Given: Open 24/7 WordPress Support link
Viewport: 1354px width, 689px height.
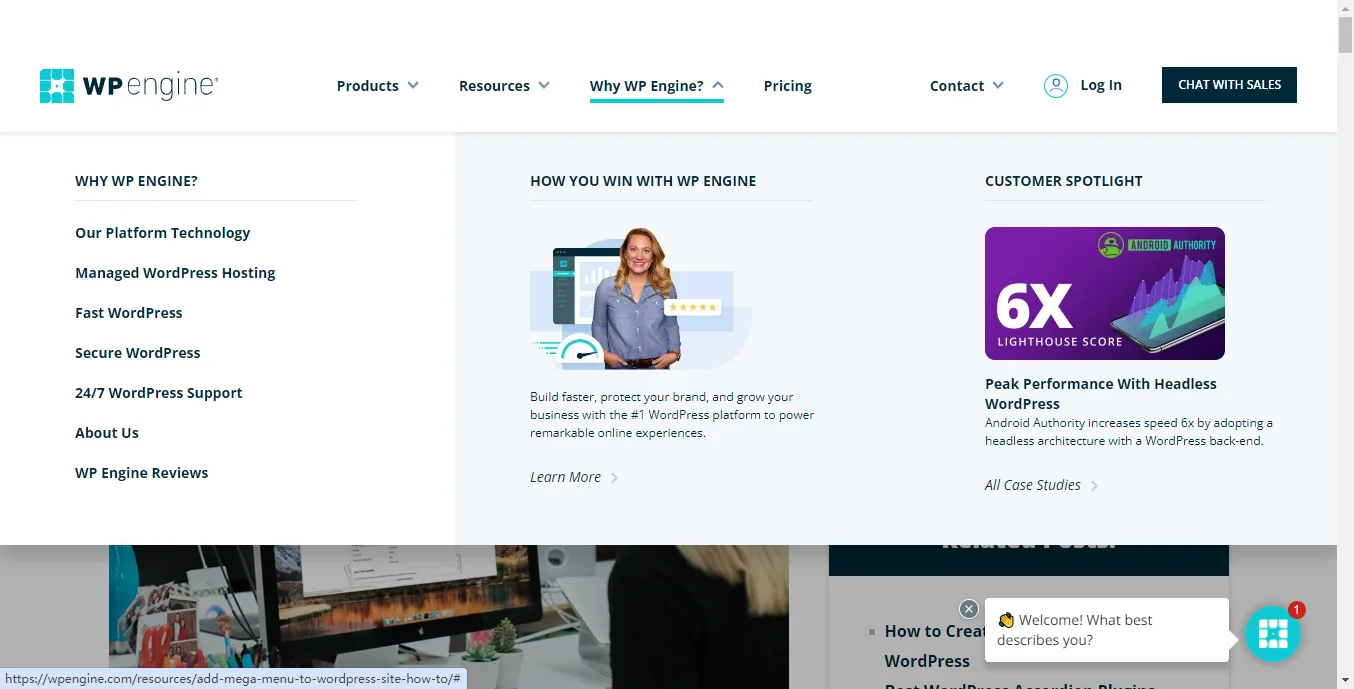Looking at the screenshot, I should (x=159, y=393).
